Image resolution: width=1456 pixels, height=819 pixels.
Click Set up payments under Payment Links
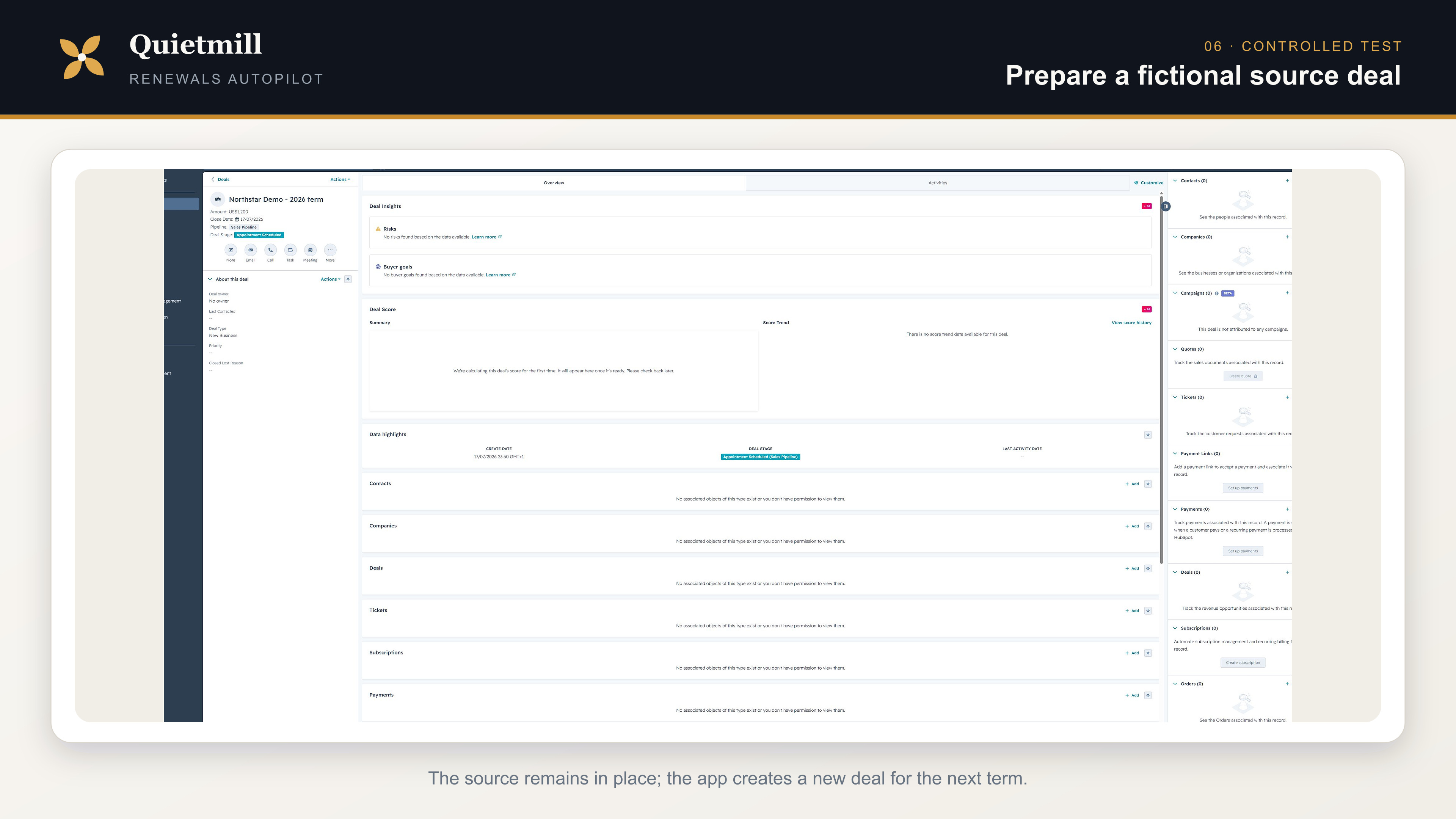1243,488
